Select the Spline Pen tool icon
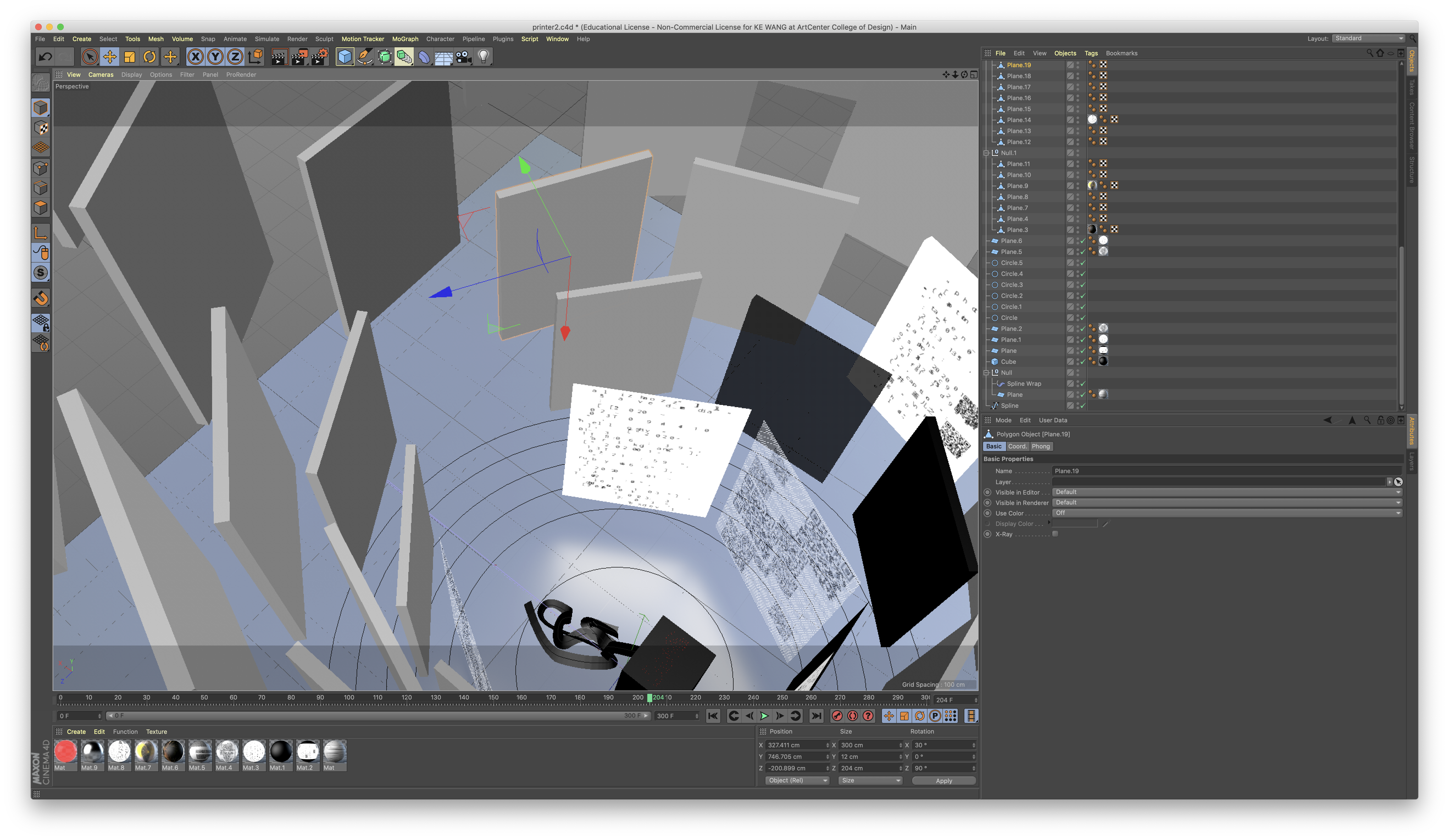Image resolution: width=1449 pixels, height=840 pixels. point(365,56)
